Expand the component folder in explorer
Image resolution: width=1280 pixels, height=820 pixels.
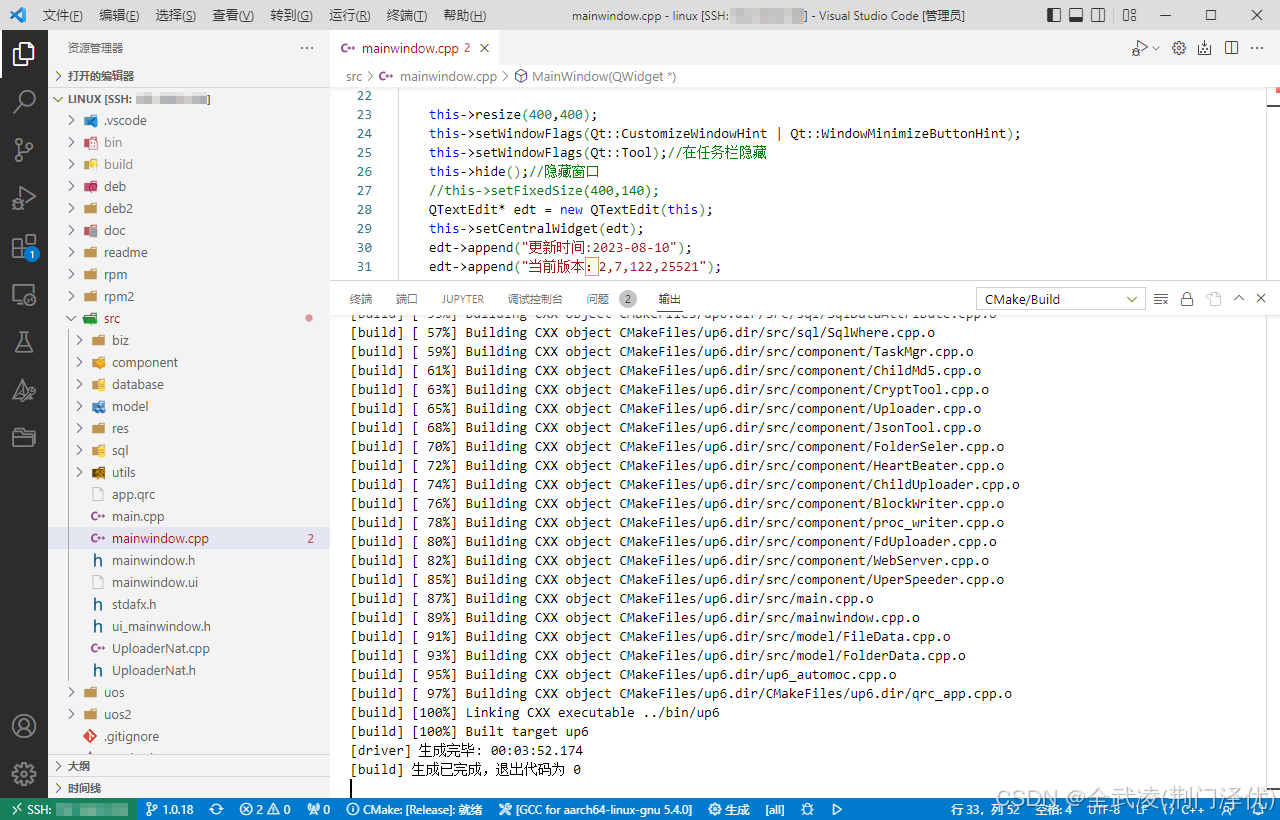144,362
